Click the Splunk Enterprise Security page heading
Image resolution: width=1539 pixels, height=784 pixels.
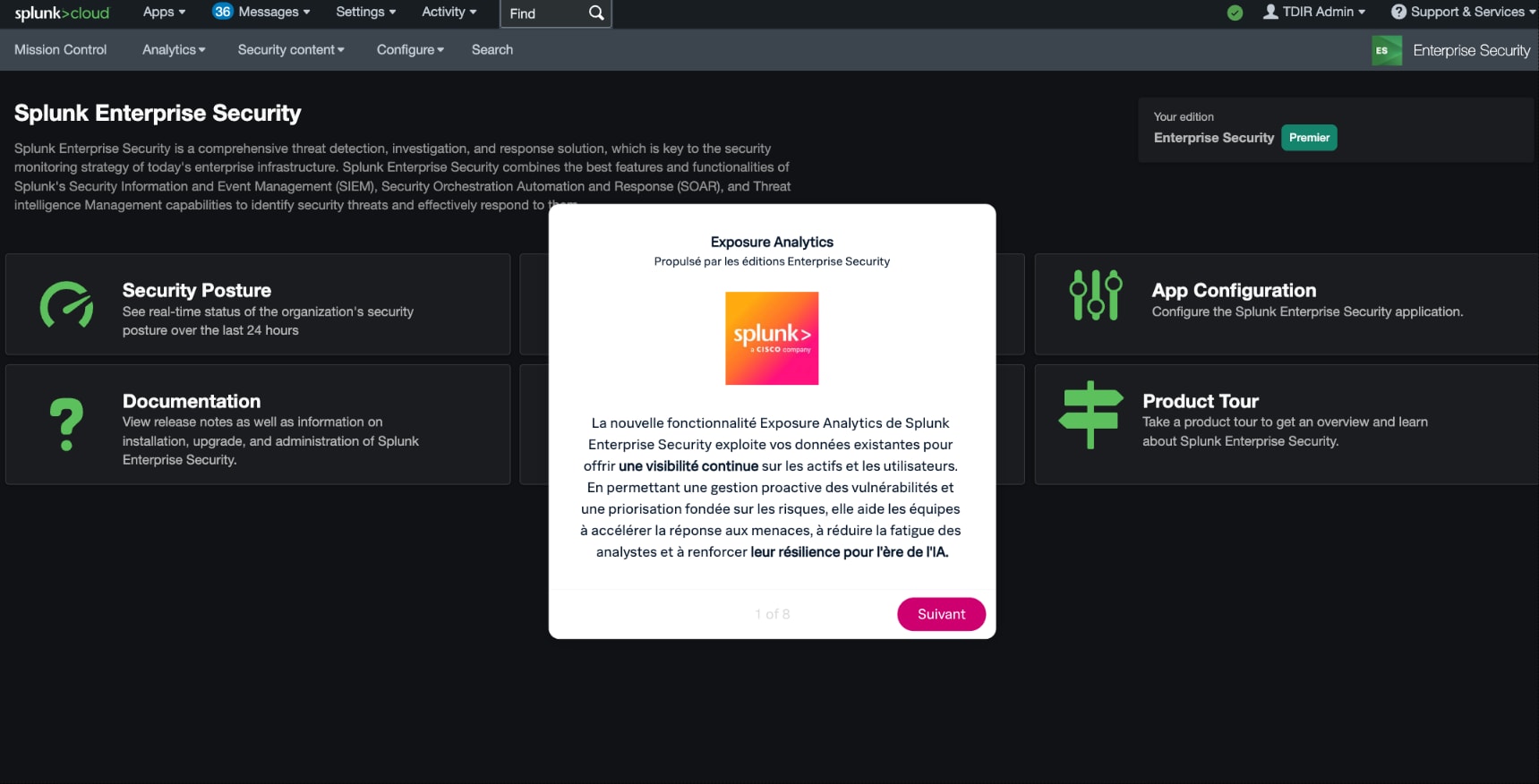click(x=158, y=113)
